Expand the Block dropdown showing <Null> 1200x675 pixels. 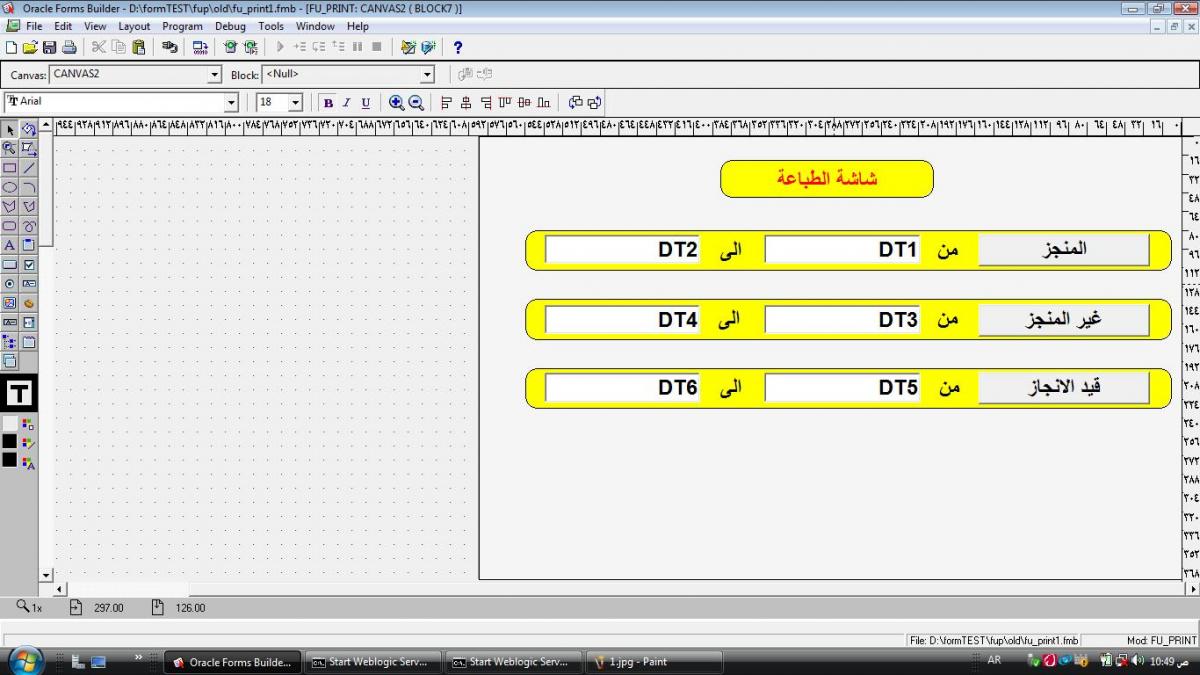427,75
